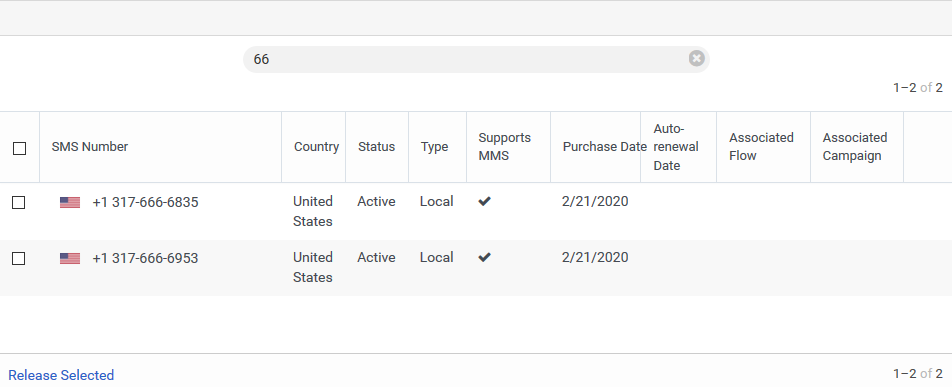Open the phone number +1 317-666-6835
This screenshot has width=952, height=390.
pyautogui.click(x=145, y=202)
